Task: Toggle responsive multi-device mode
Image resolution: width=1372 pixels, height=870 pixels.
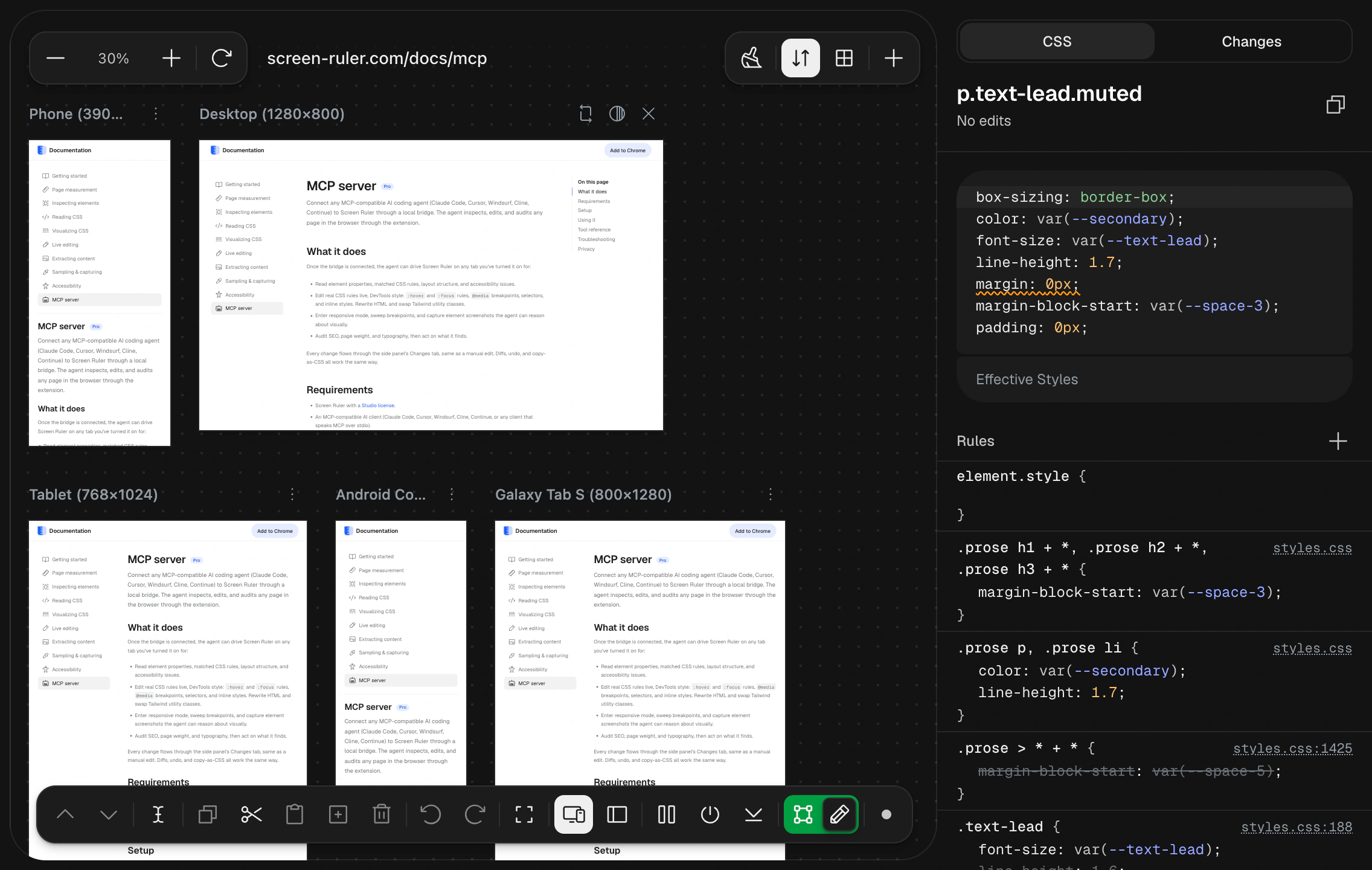Action: tap(574, 814)
